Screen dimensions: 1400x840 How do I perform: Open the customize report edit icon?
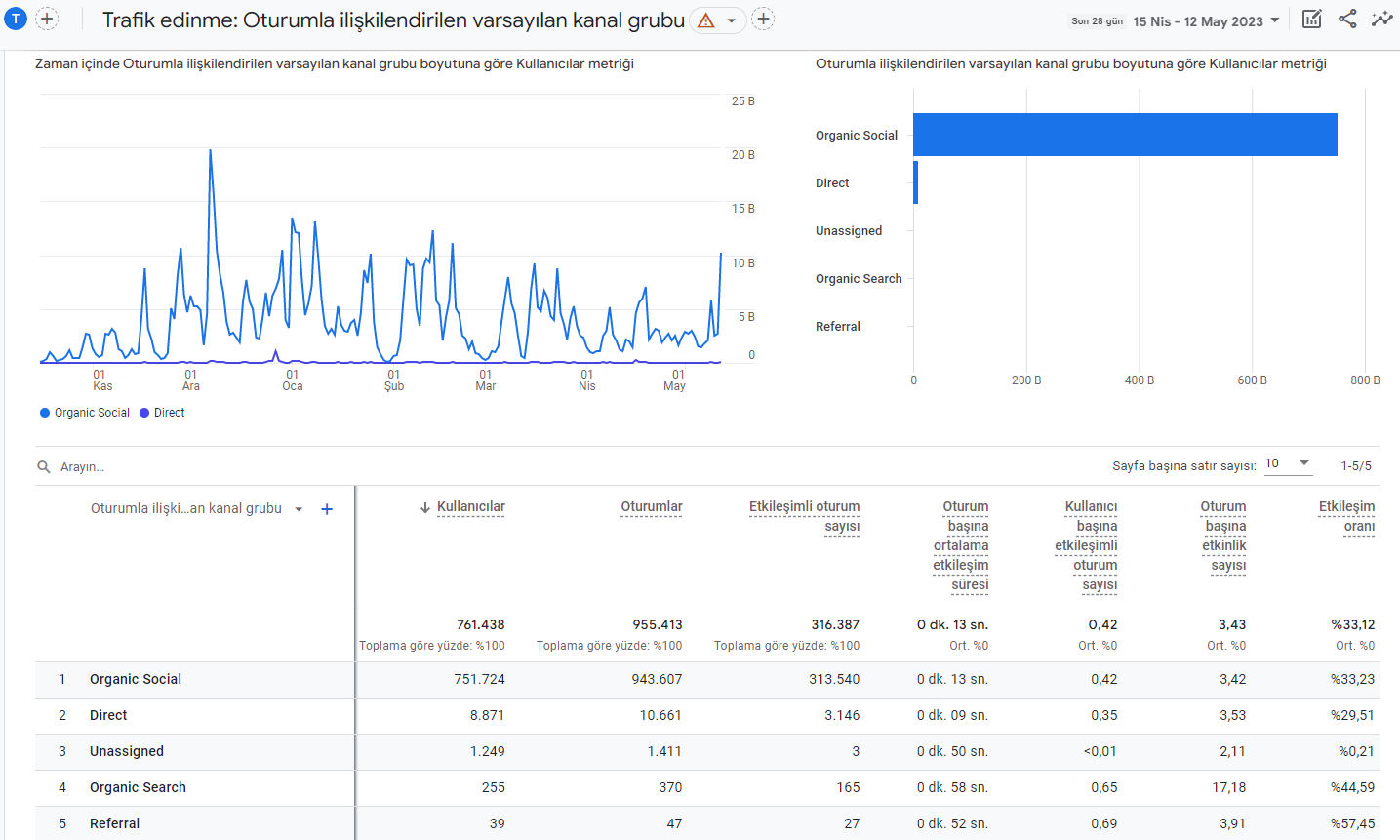[x=1312, y=19]
